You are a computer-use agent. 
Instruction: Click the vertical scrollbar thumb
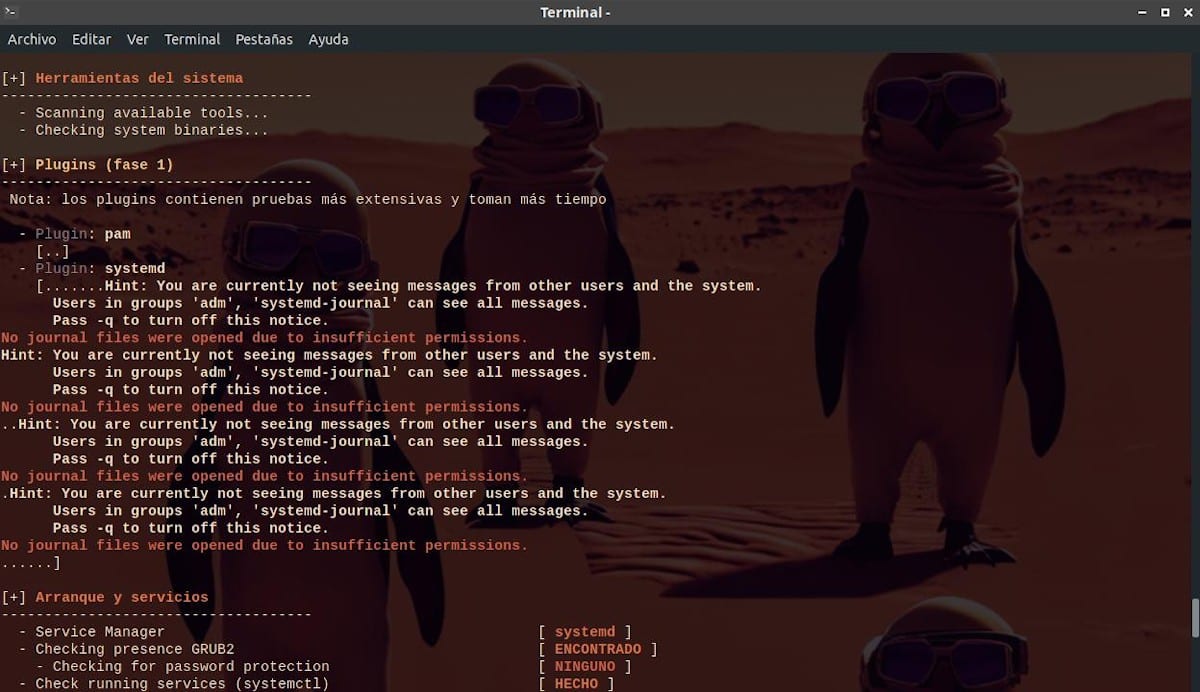coord(1195,618)
